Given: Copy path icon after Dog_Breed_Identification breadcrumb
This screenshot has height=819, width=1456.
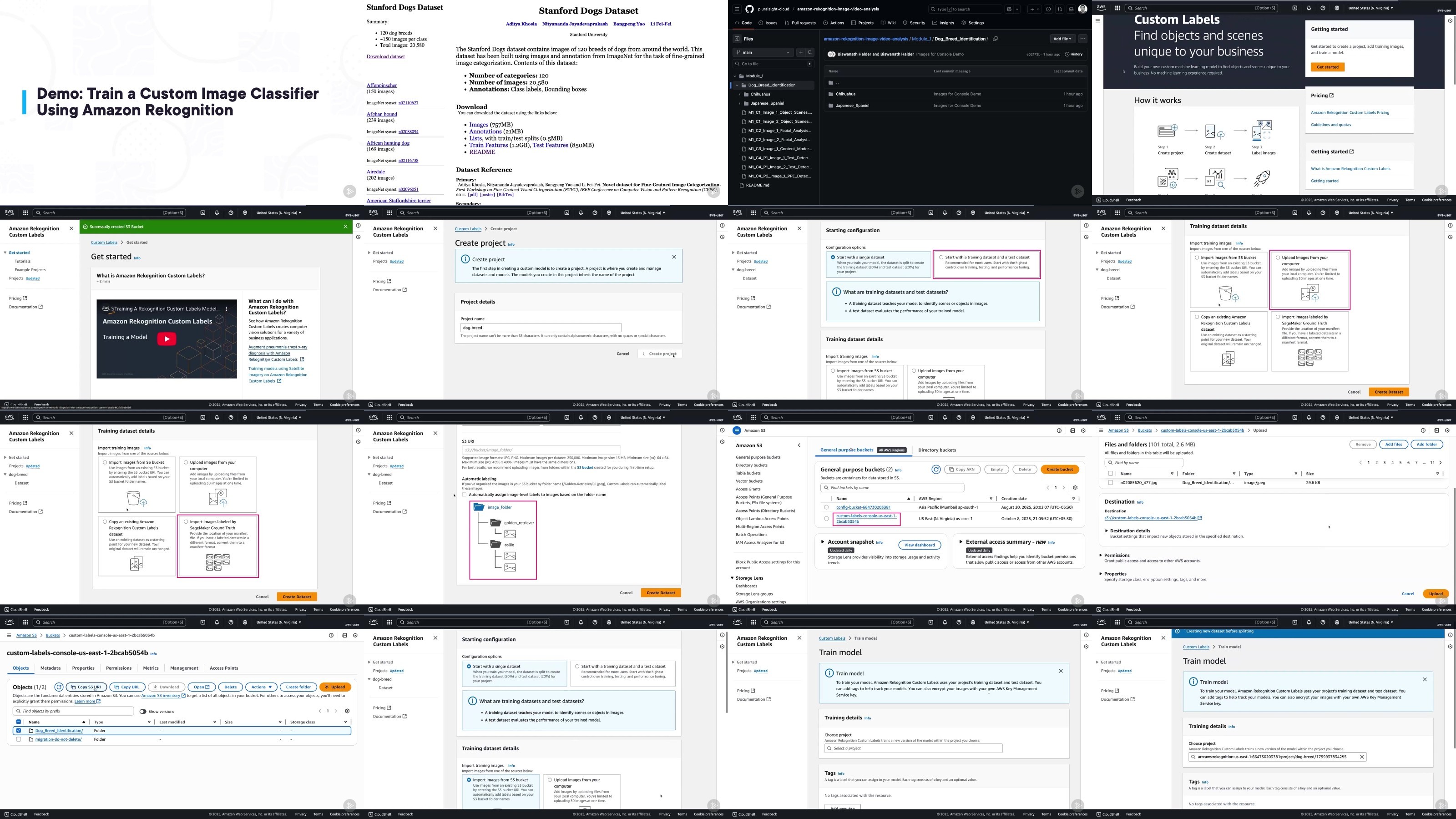Looking at the screenshot, I should click(996, 39).
